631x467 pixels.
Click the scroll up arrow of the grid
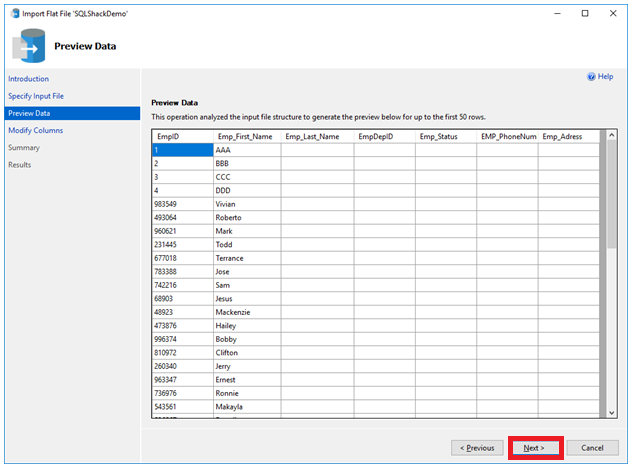[611, 137]
